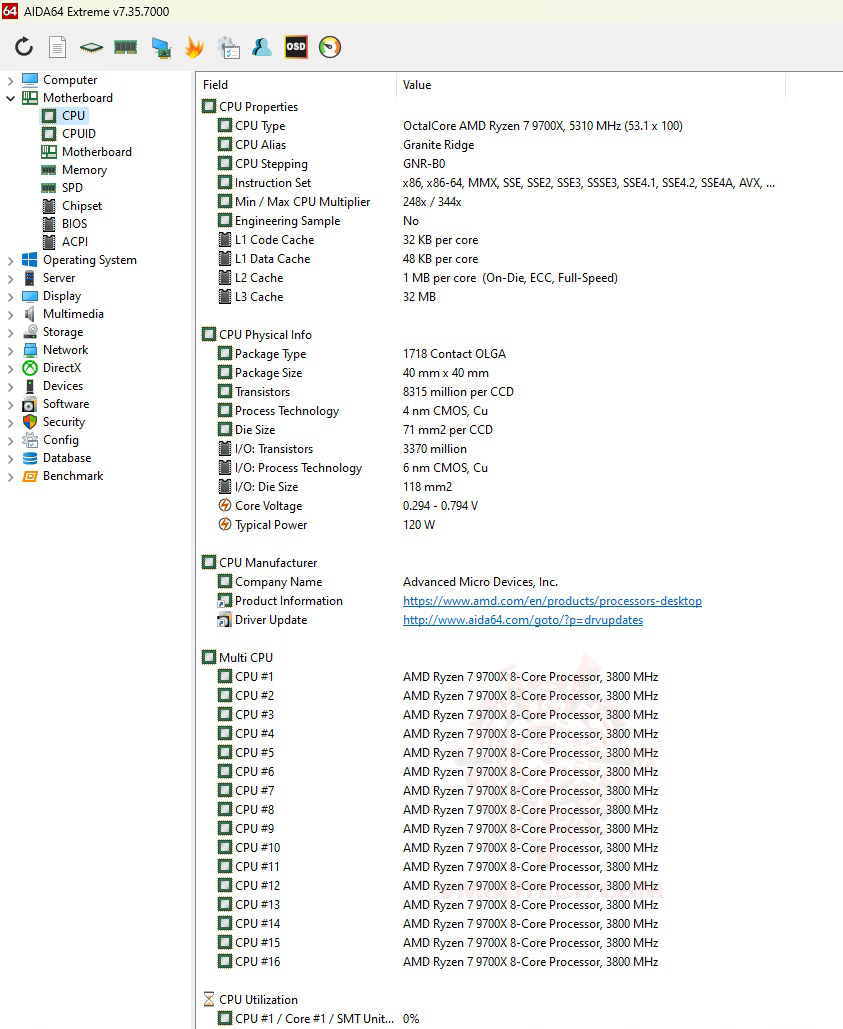Expand the Display tree node
843x1029 pixels.
pos(10,297)
